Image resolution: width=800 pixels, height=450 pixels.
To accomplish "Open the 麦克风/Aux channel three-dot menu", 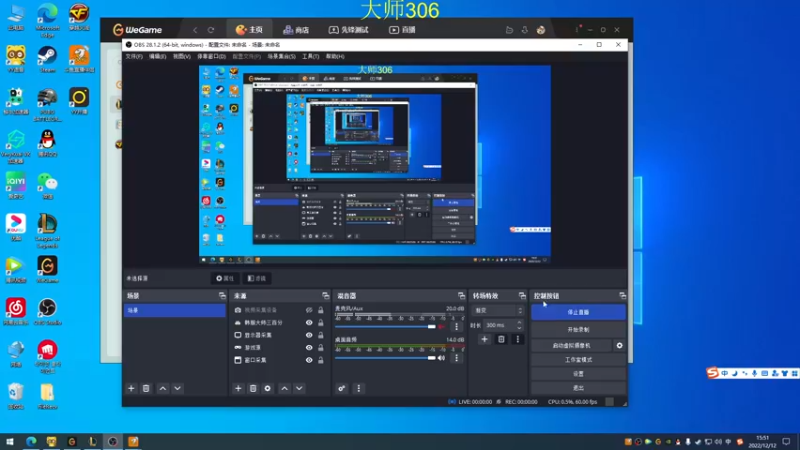I will 457,327.
